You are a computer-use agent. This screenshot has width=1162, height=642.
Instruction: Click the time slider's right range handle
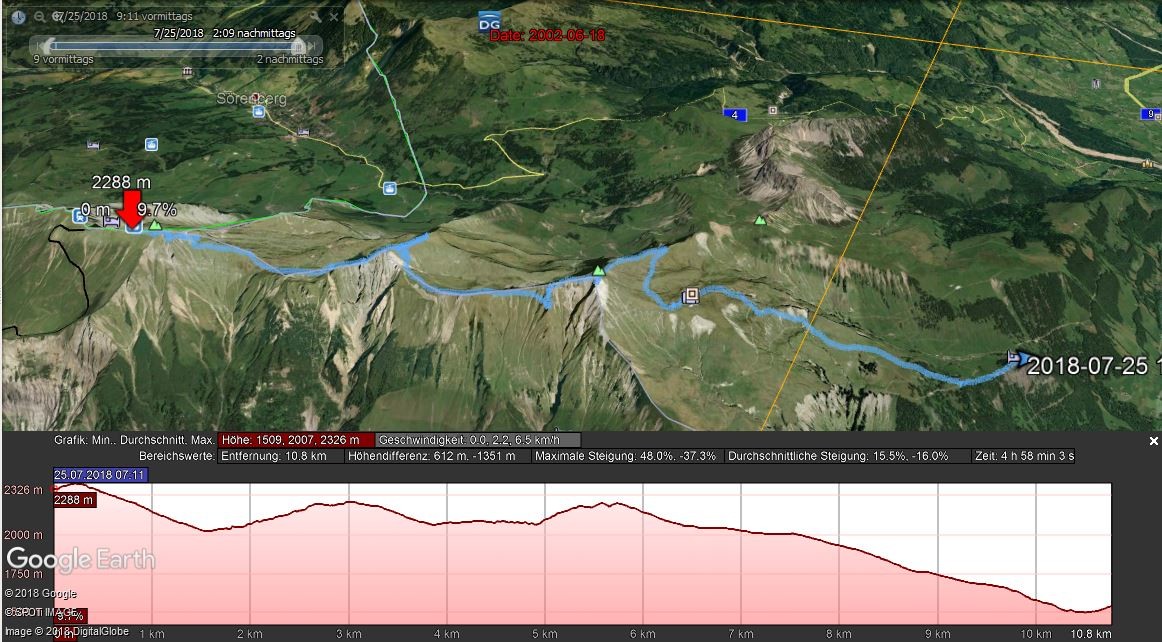pyautogui.click(x=296, y=45)
